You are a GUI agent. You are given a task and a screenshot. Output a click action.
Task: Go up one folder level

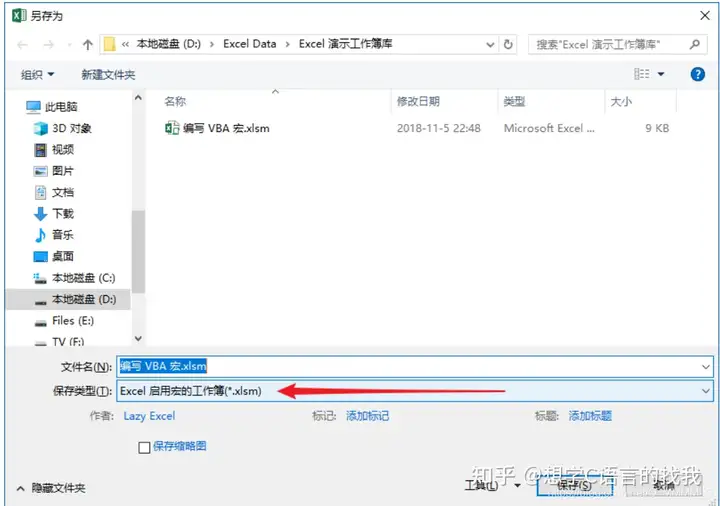pos(87,45)
